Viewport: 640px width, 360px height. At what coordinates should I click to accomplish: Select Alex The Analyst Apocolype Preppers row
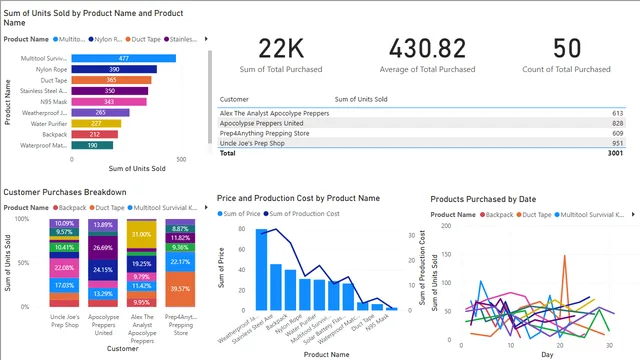coord(421,113)
